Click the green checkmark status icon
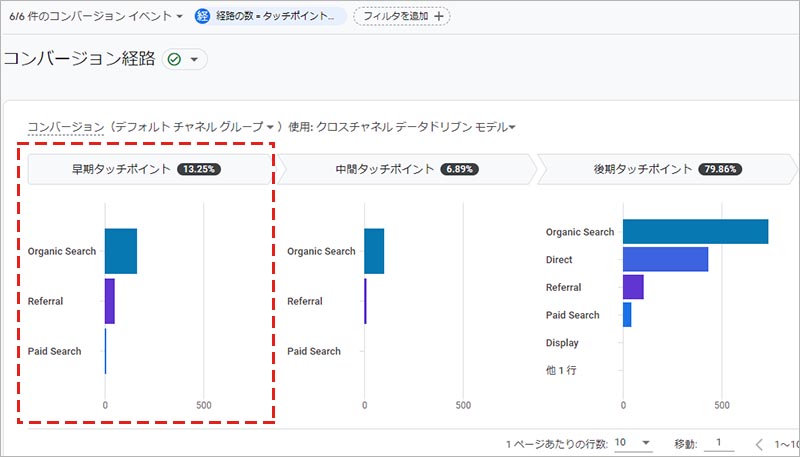The image size is (800, 457). click(x=176, y=60)
